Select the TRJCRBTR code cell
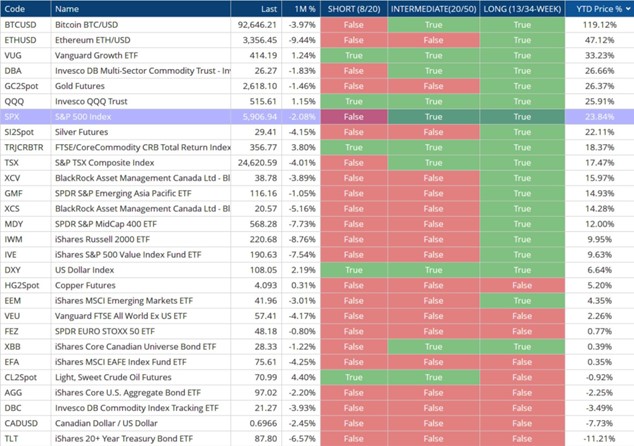 point(25,148)
